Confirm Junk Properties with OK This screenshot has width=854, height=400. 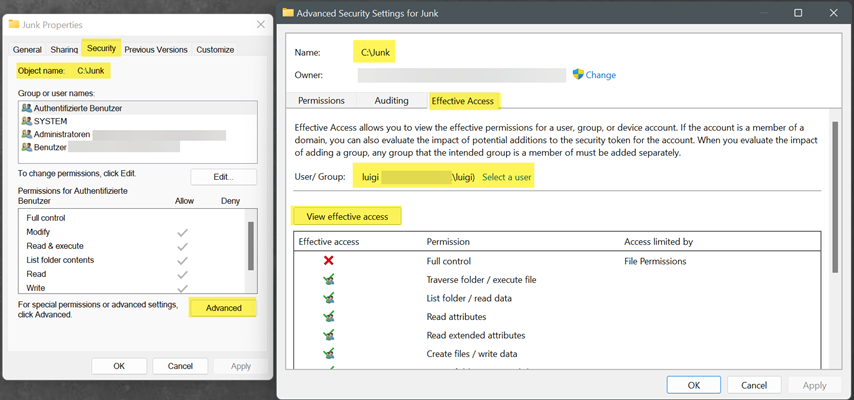click(x=119, y=366)
